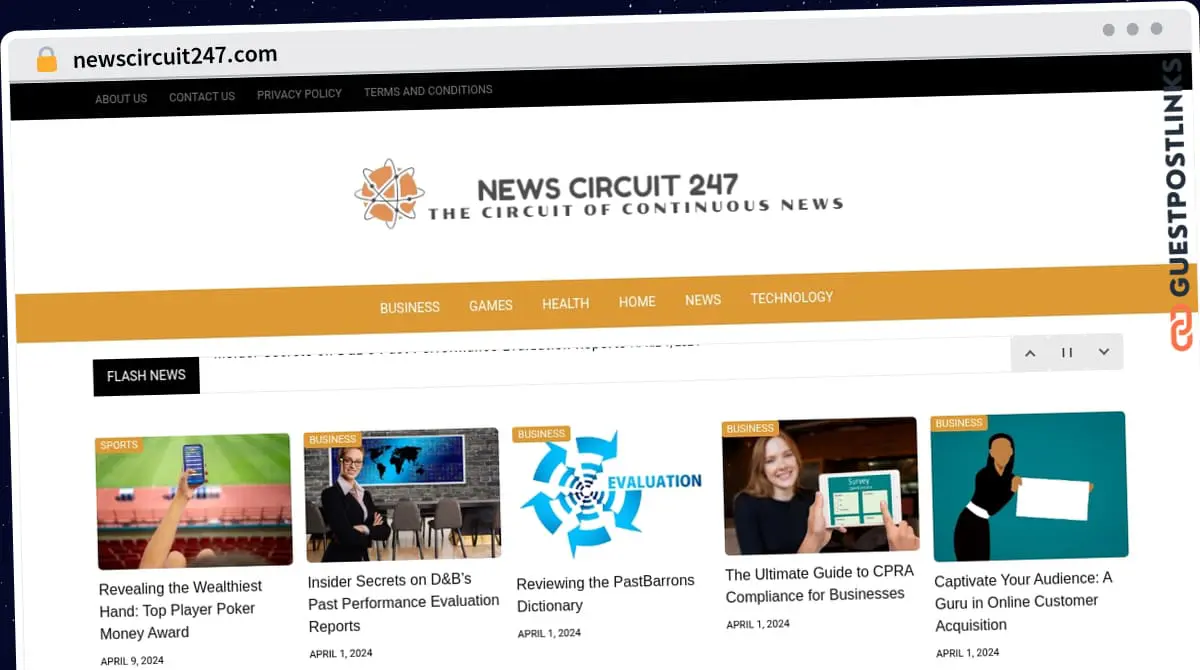This screenshot has width=1200, height=670.
Task: Select the Health menu item
Action: 566,303
